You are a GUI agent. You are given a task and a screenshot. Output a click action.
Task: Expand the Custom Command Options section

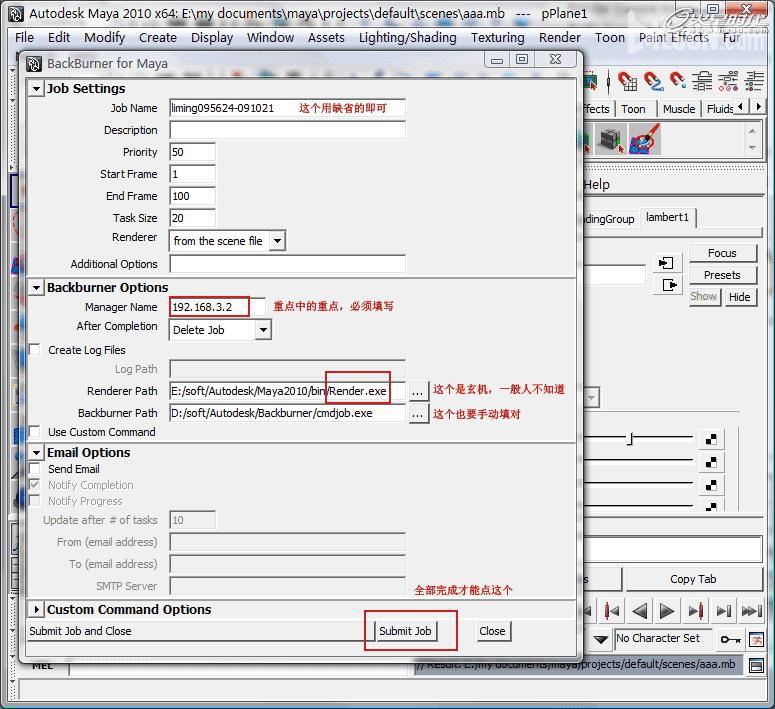click(36, 610)
